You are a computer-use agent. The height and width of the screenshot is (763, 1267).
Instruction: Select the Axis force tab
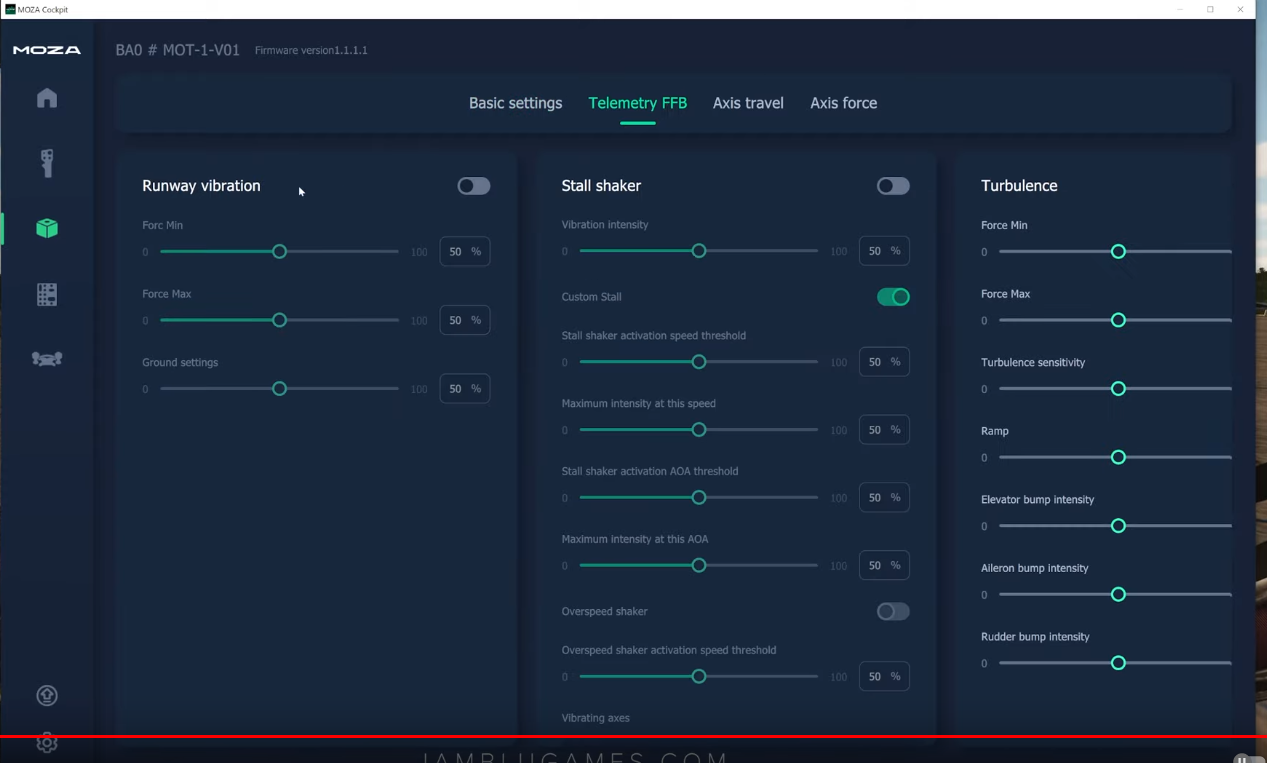point(843,103)
